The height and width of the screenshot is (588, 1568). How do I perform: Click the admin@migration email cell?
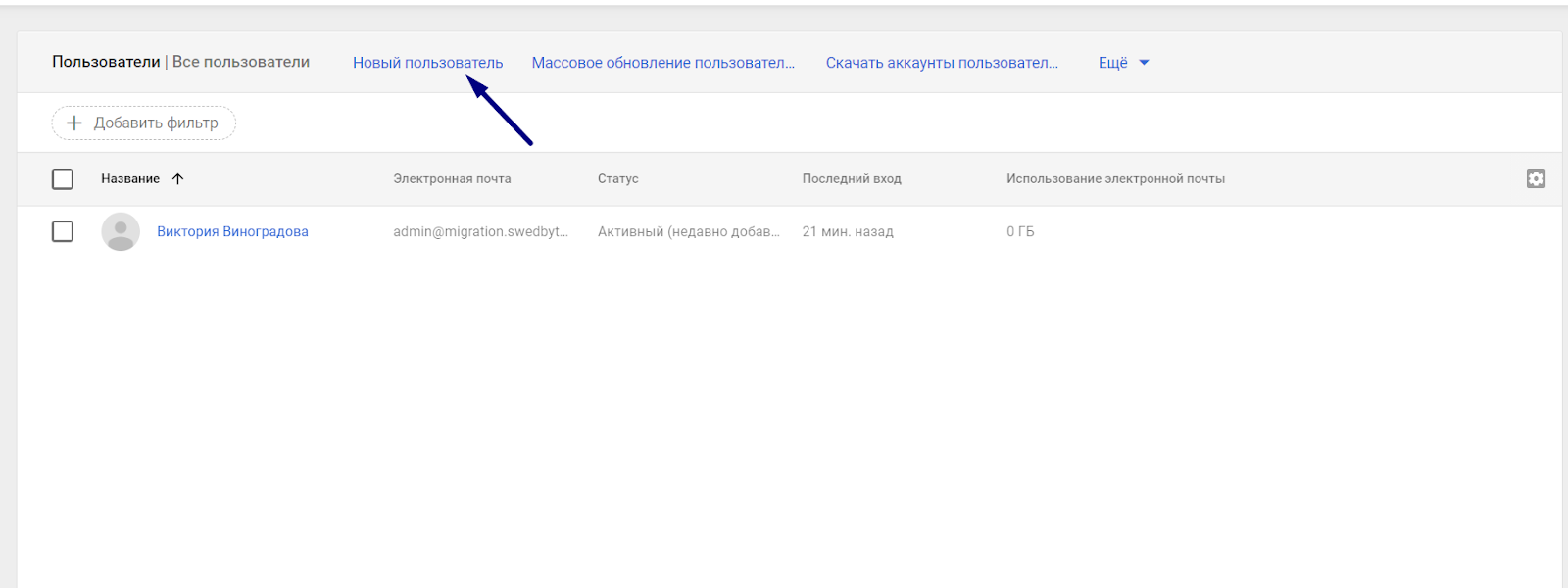pyautogui.click(x=480, y=232)
